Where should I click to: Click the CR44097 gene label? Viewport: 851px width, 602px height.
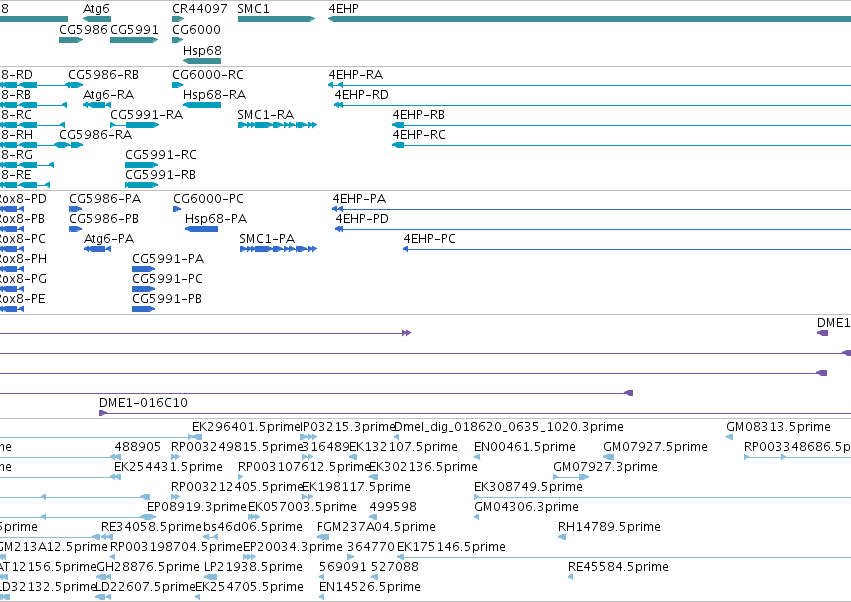point(200,9)
